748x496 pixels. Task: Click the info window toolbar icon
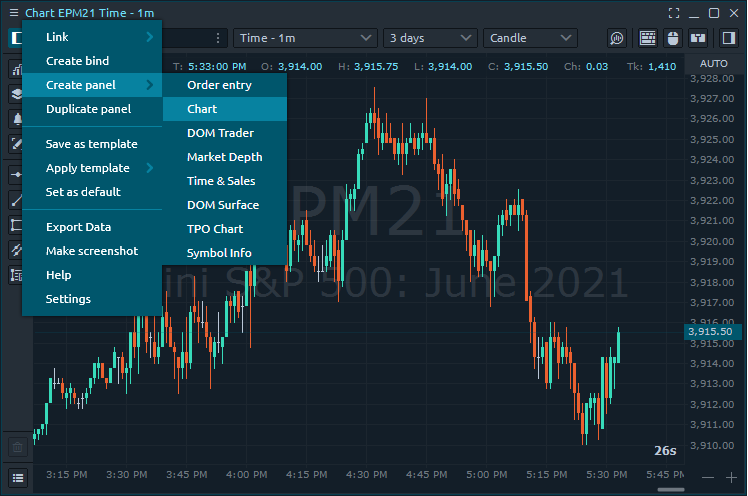[x=699, y=38]
